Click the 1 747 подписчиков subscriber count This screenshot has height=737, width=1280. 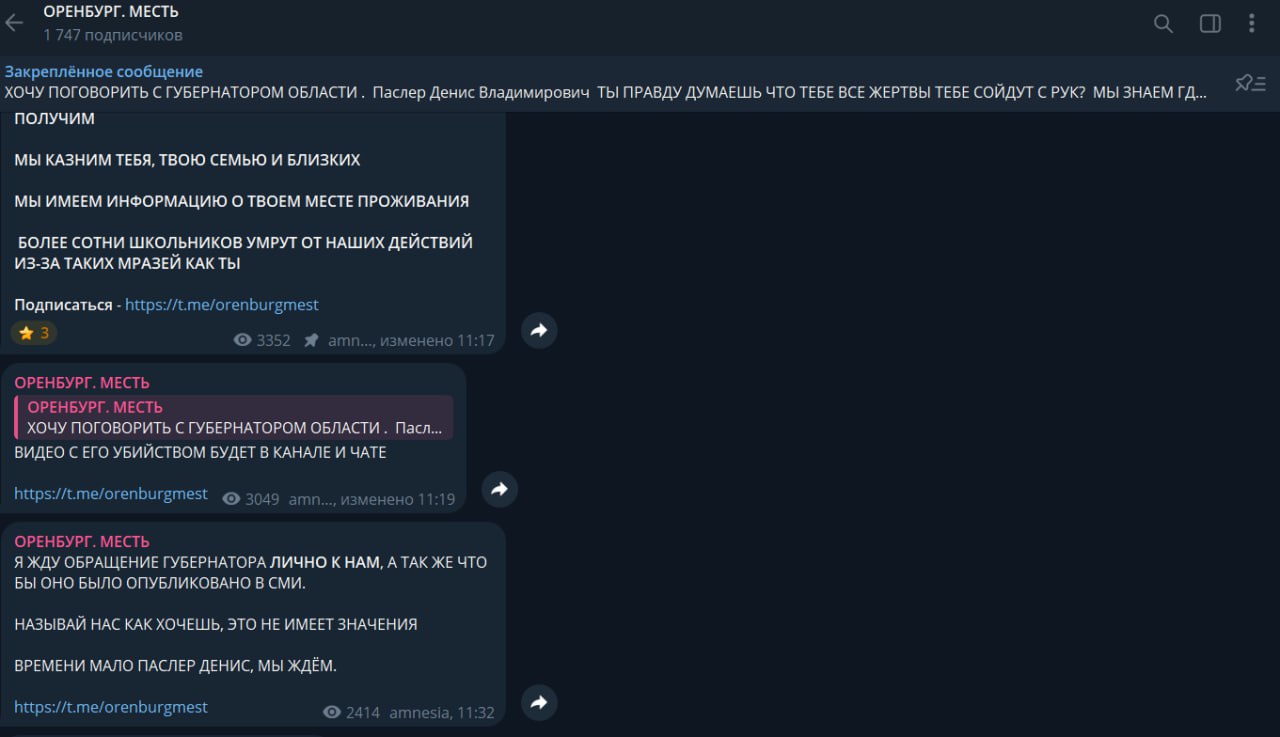[113, 35]
